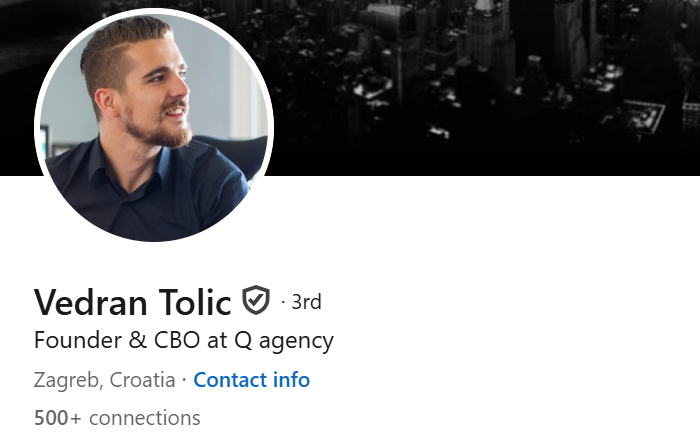The height and width of the screenshot is (440, 700).
Task: Select the Zagreb, Croatia location text
Action: 104,380
